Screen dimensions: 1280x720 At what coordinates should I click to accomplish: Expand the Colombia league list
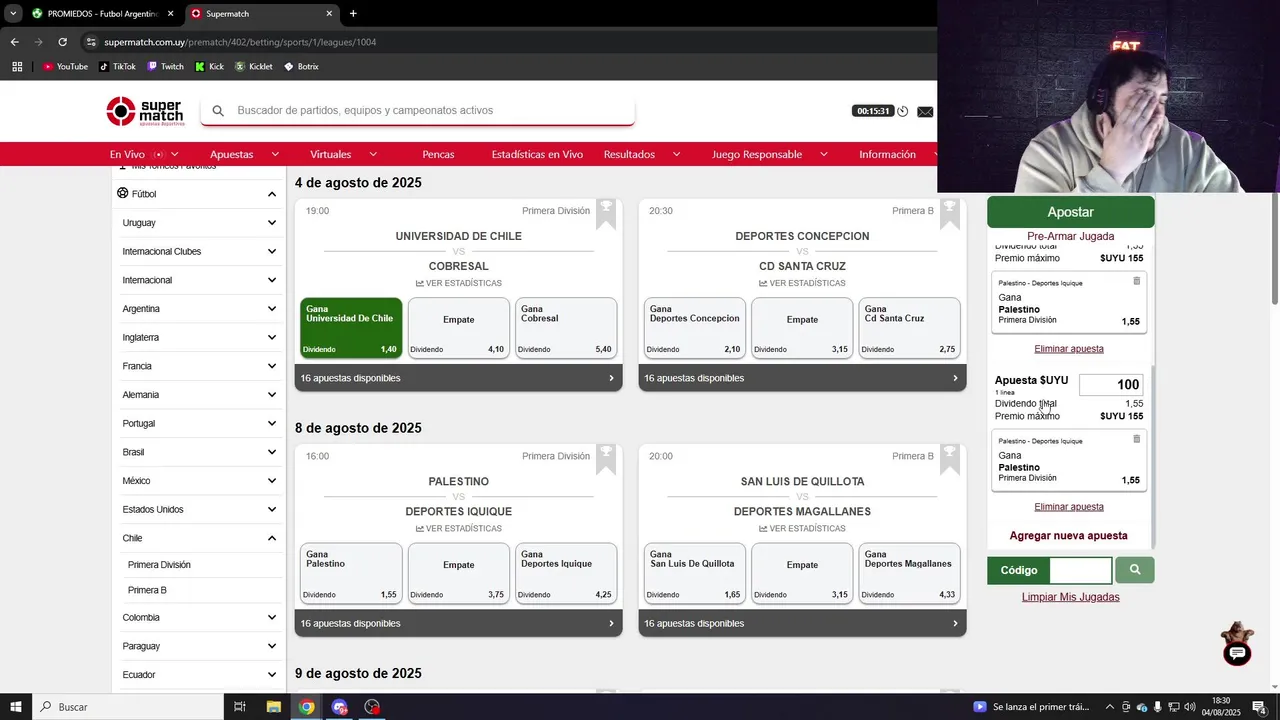[271, 618]
